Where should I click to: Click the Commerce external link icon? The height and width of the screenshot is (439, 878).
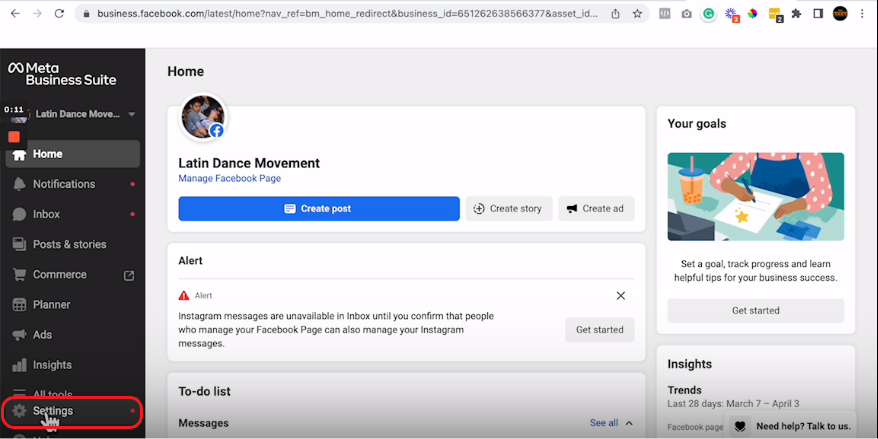pos(129,275)
